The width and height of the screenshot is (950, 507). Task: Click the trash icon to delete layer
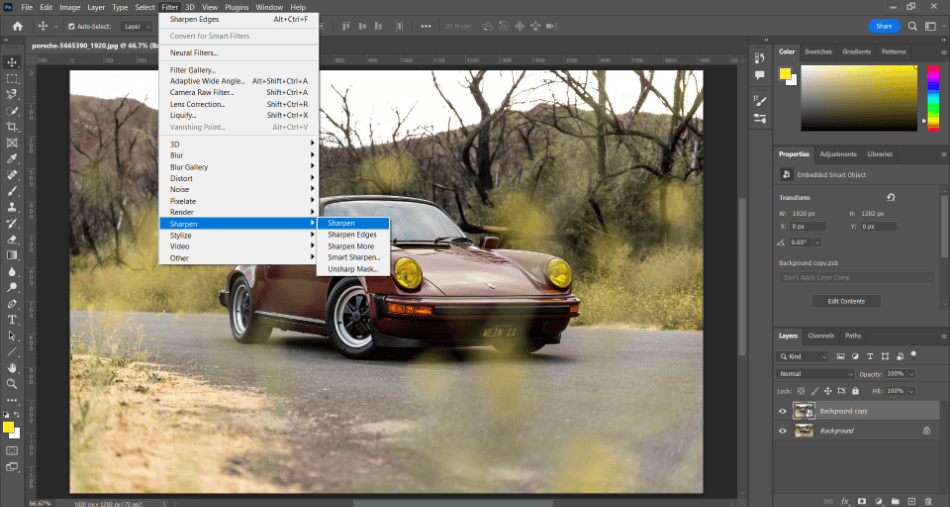click(929, 501)
